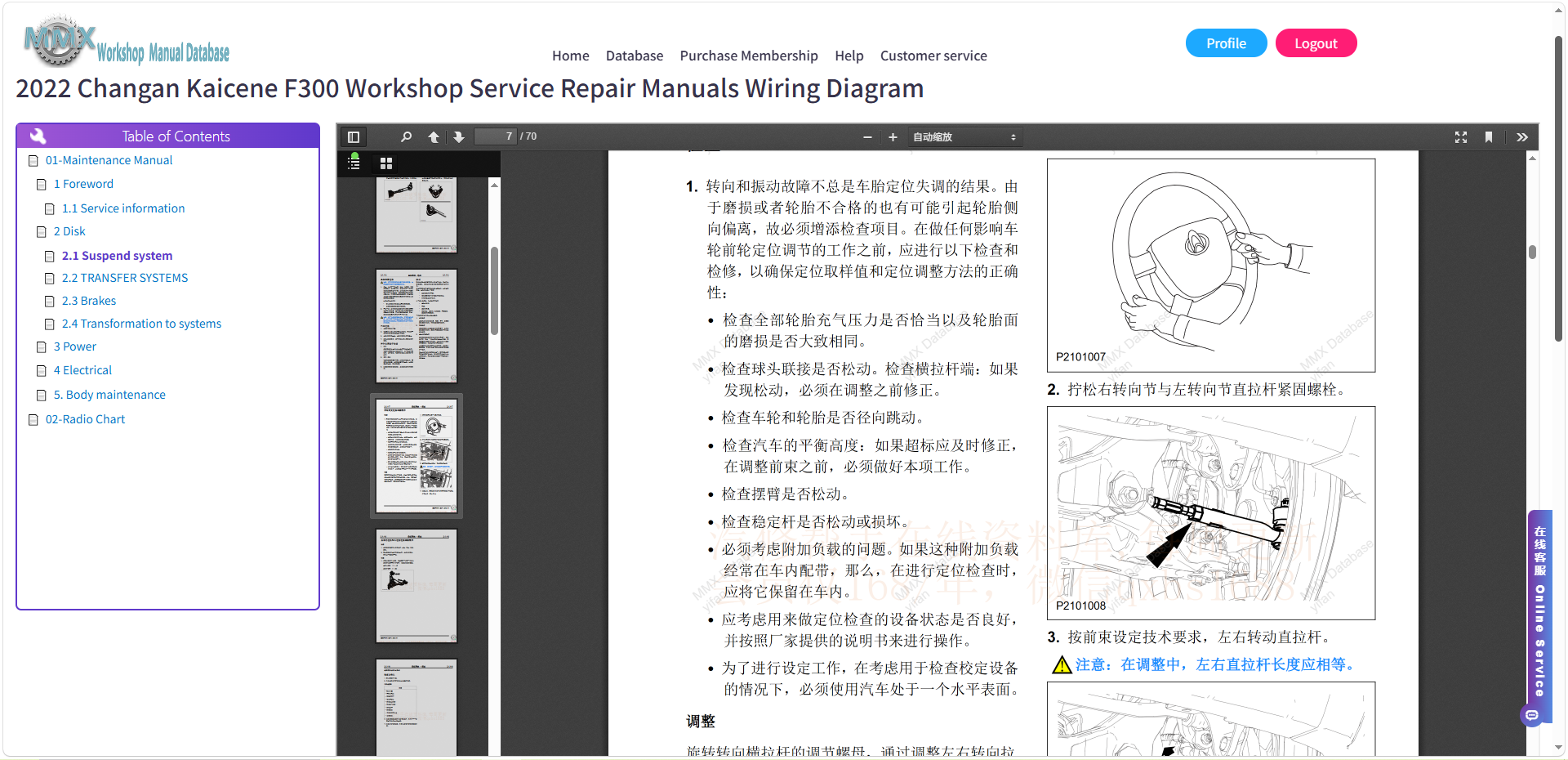Click the page number input field
1568x760 pixels.
pos(495,136)
